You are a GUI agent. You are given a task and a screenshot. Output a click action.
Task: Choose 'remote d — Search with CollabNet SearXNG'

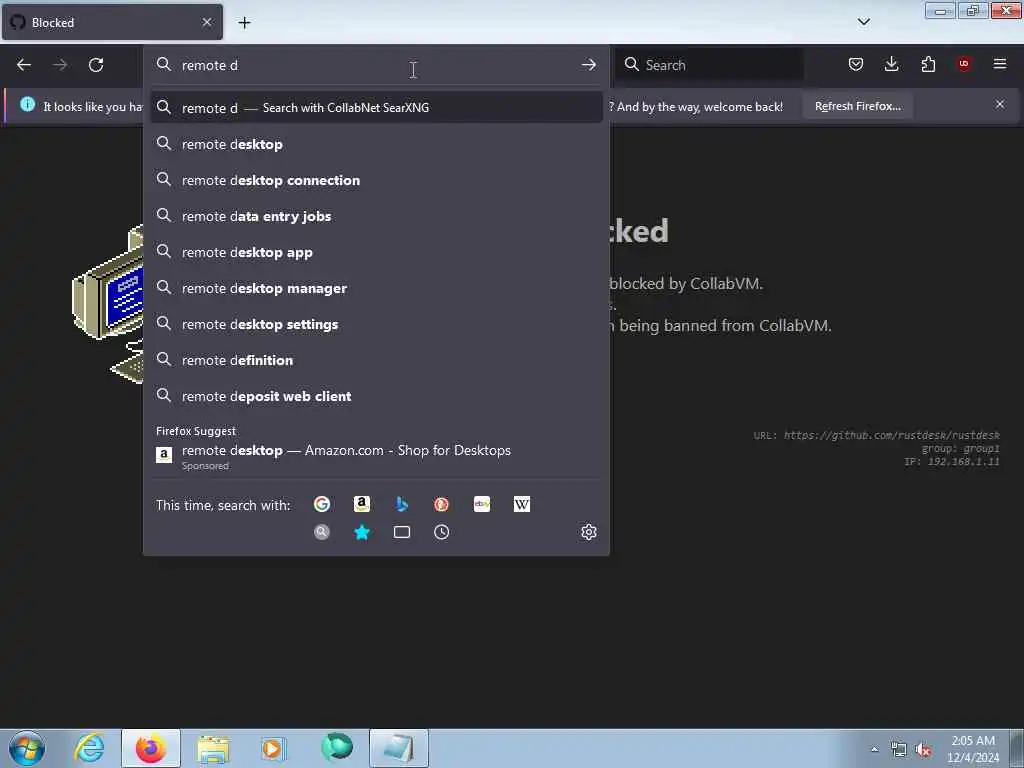point(376,107)
